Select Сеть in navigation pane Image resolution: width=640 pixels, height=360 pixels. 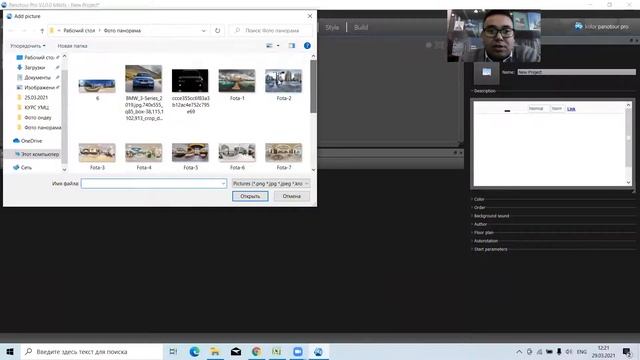click(26, 167)
